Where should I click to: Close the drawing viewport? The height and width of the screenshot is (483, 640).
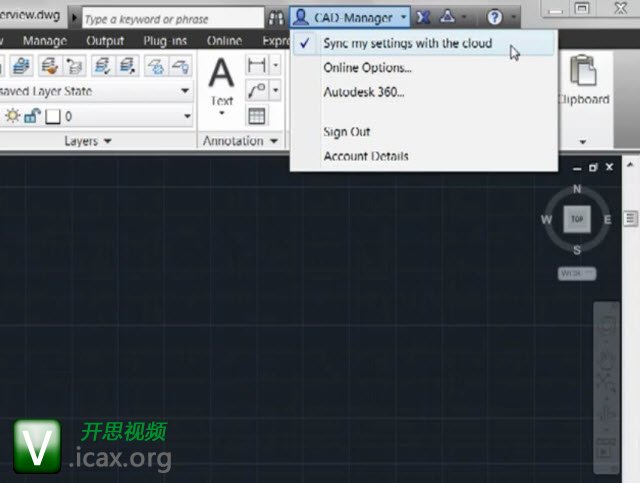(x=609, y=167)
